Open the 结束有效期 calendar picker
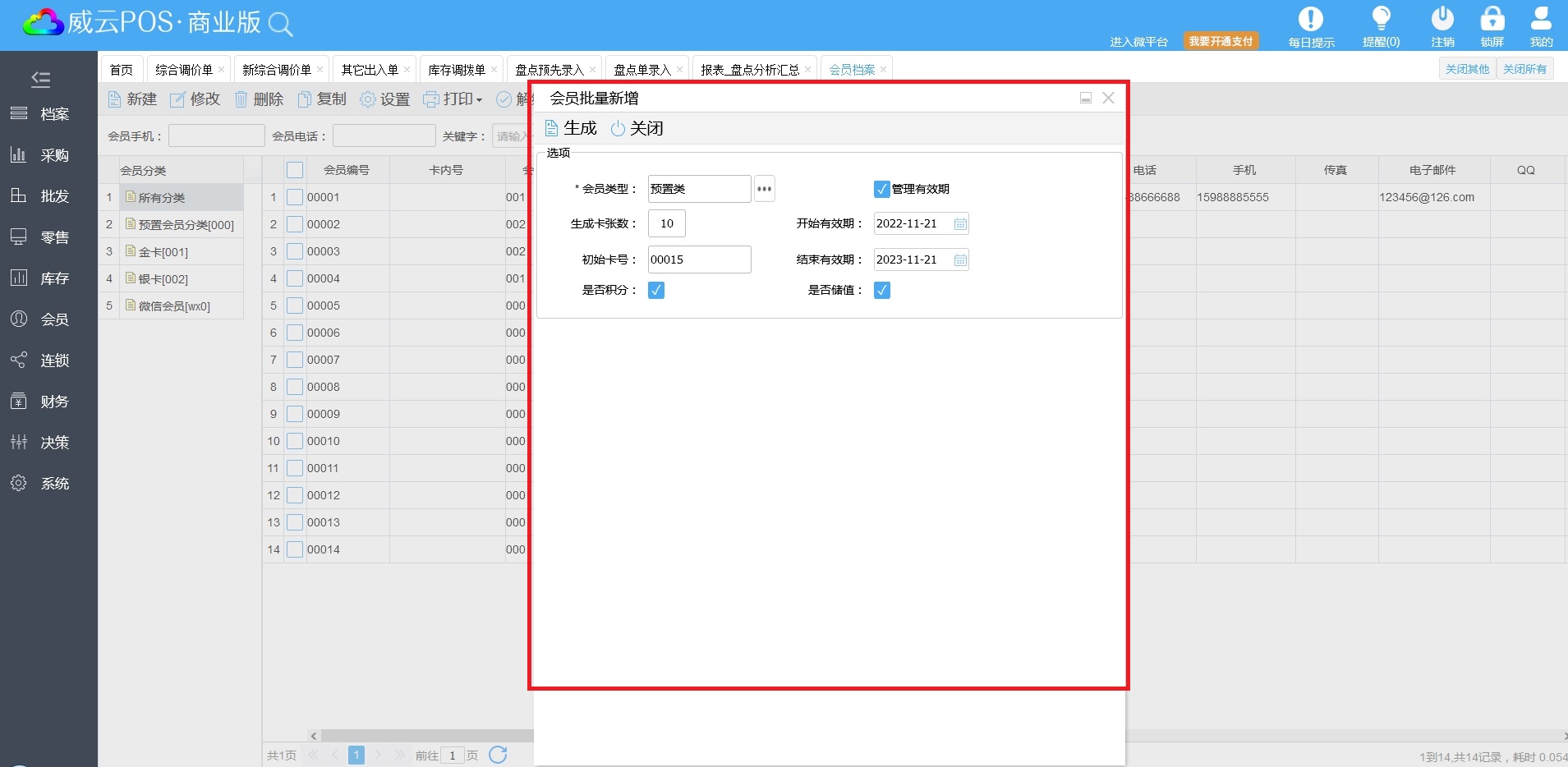The image size is (1568, 767). click(960, 259)
